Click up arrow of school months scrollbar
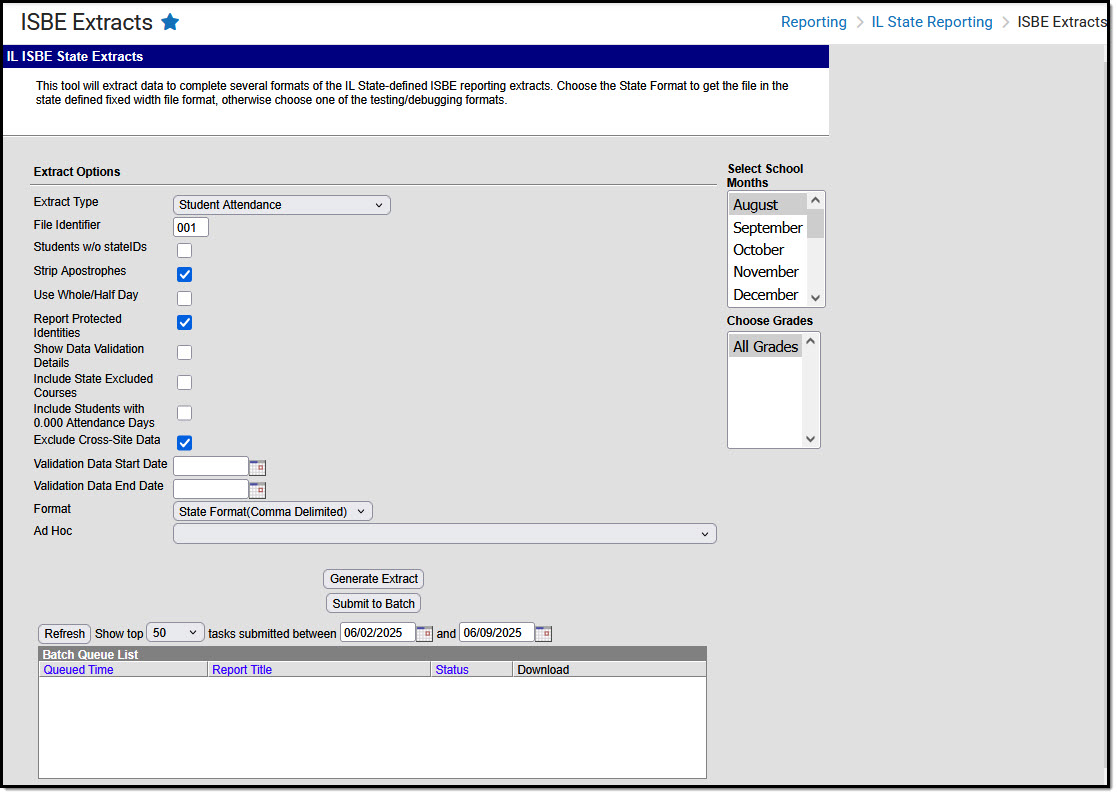 (816, 201)
